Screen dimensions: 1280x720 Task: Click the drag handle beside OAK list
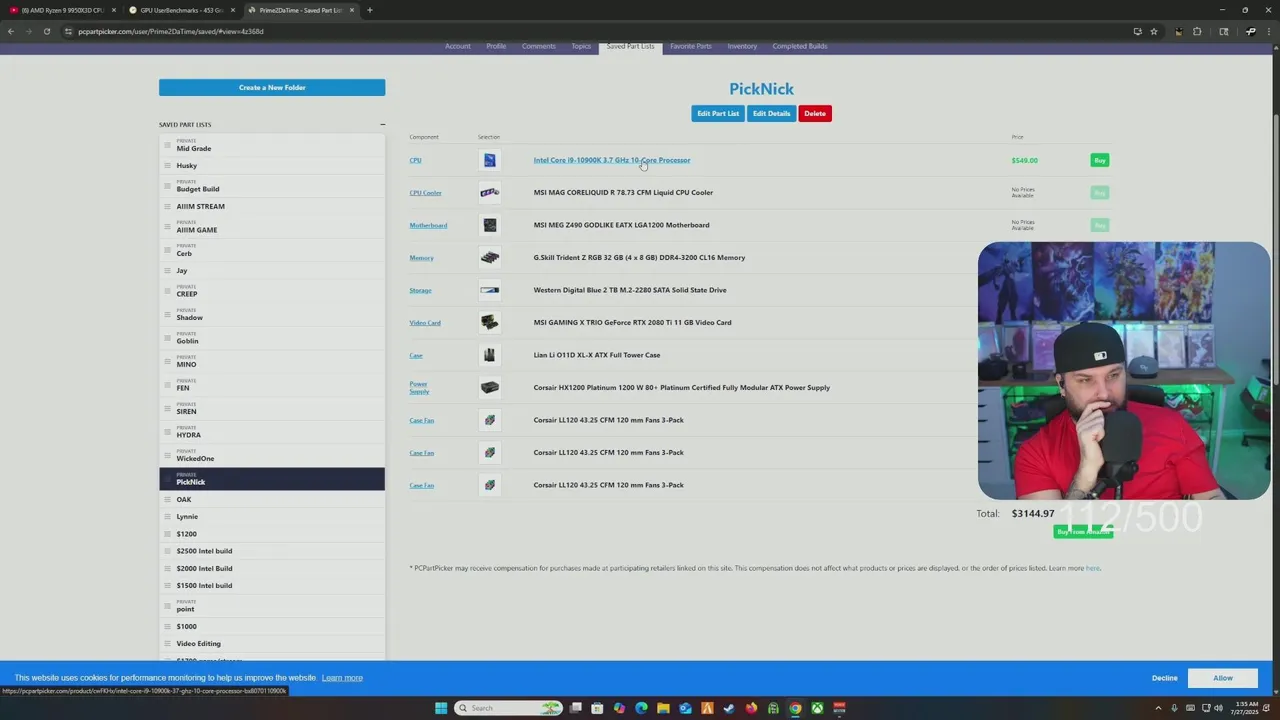(x=167, y=499)
